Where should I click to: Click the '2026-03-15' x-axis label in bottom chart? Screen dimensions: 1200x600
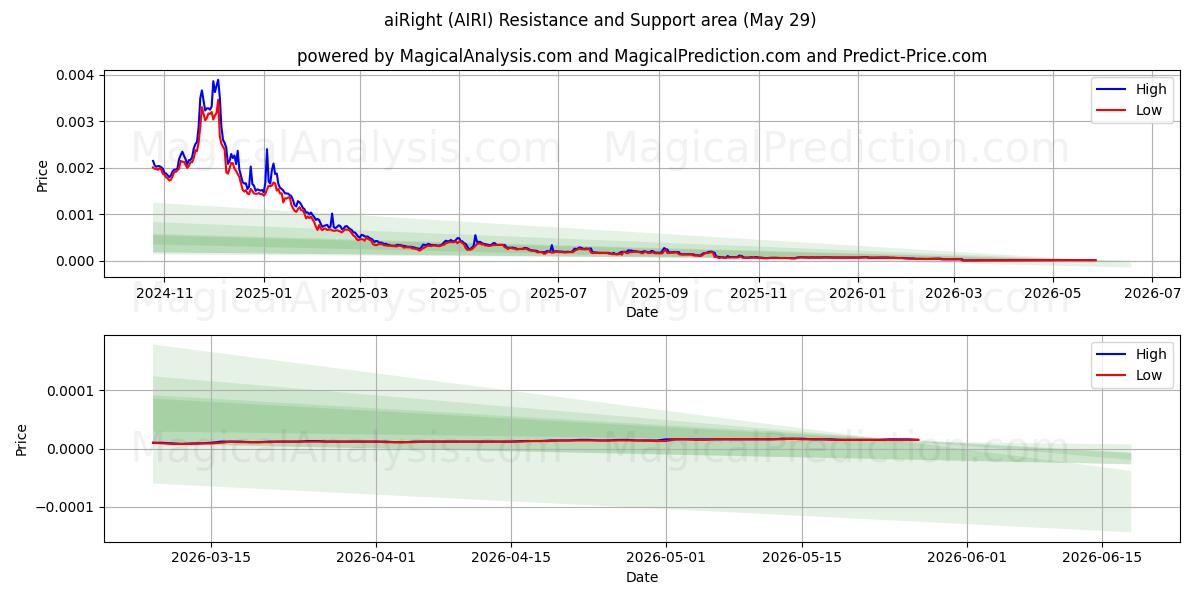[x=211, y=559]
